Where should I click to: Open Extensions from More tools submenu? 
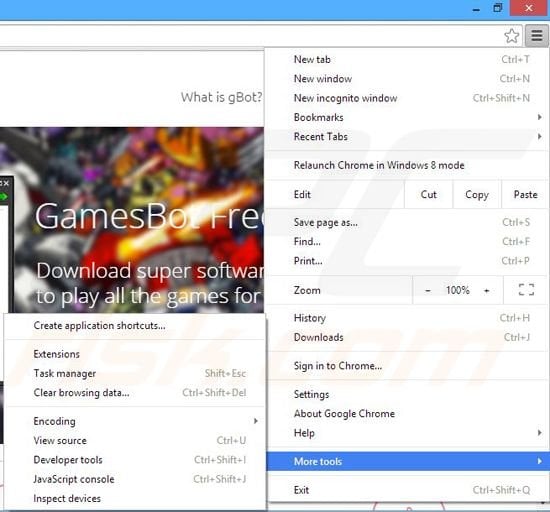135,354
